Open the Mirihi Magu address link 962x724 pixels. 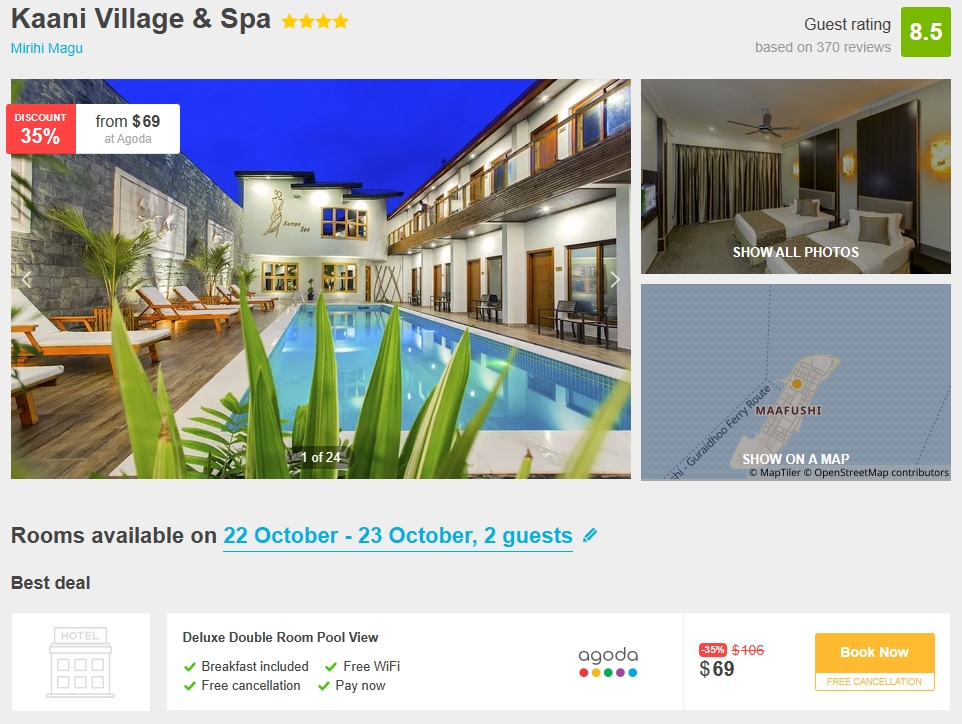(x=47, y=48)
